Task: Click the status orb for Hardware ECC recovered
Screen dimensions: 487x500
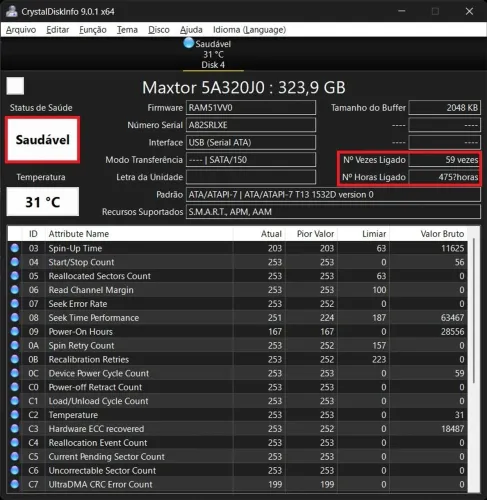Action: tap(15, 429)
